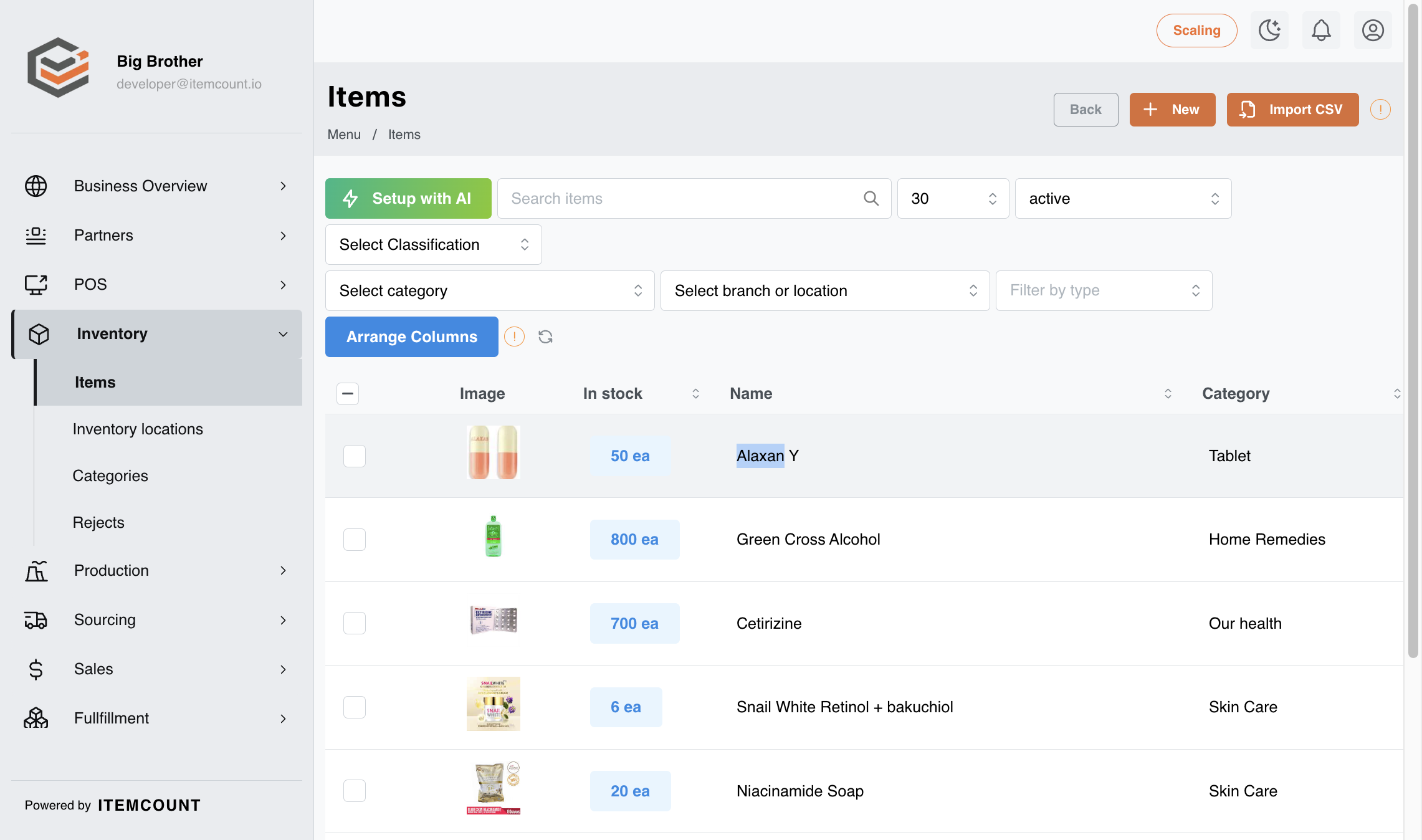
Task: Check the Niacinamide Soap row checkbox
Action: (355, 791)
